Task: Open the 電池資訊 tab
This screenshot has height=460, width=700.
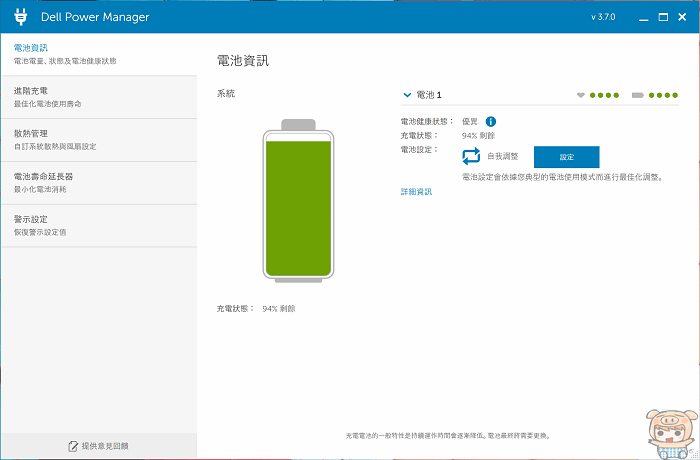Action: (98, 54)
